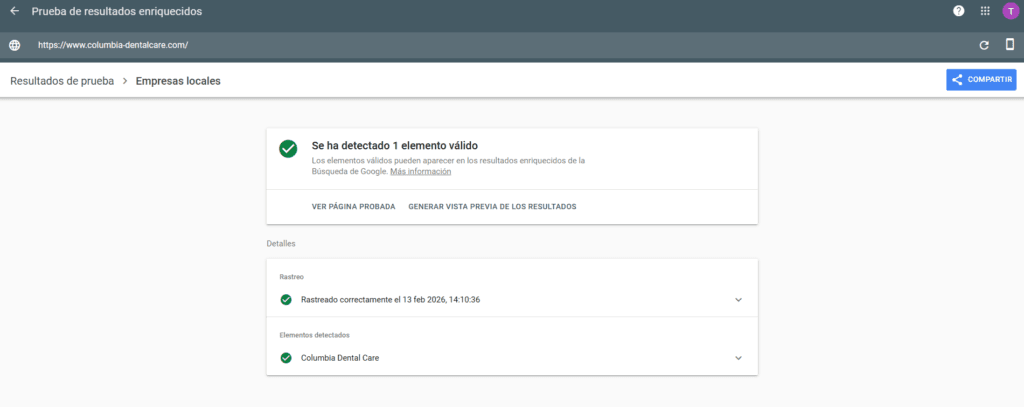The height and width of the screenshot is (407, 1024).
Task: Click the Rastreo section label
Action: pos(291,277)
